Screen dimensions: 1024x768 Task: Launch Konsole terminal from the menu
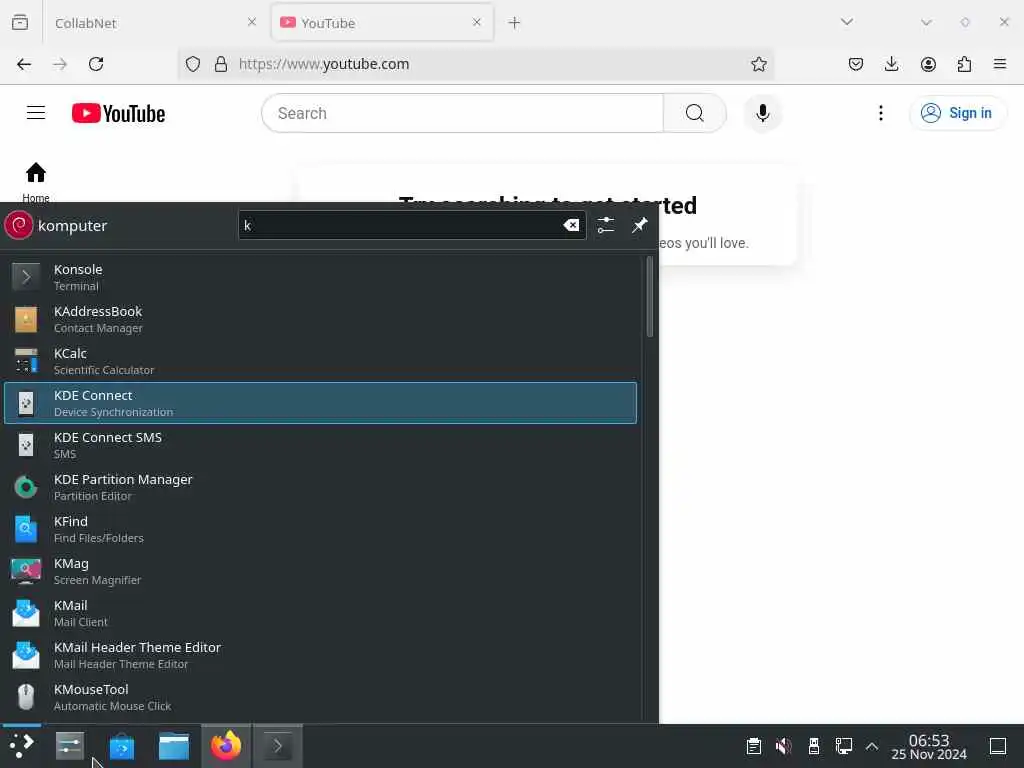click(320, 277)
